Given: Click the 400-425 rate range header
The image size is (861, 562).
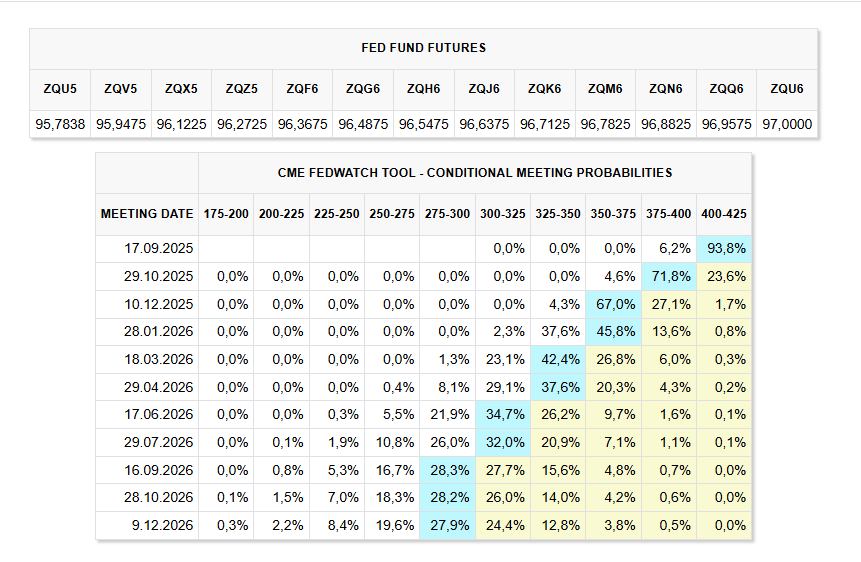Looking at the screenshot, I should point(724,214).
